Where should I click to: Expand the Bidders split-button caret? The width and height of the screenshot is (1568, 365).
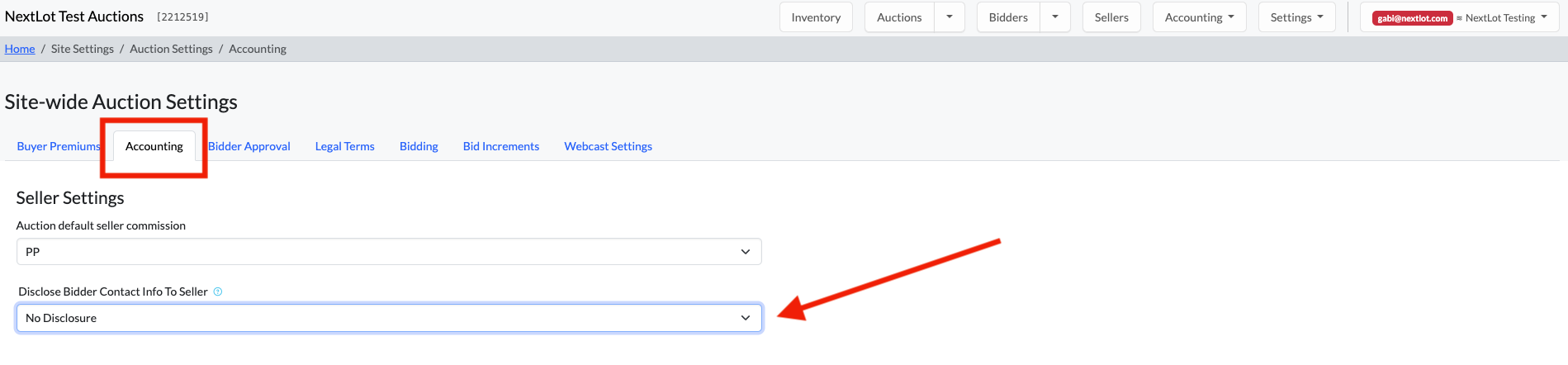click(1055, 17)
